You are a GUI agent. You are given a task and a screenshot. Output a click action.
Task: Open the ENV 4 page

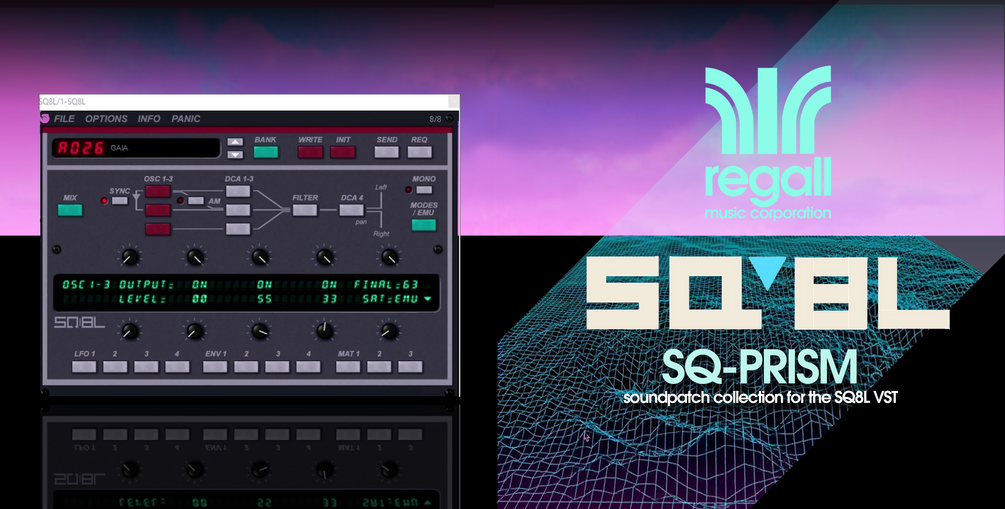coord(308,367)
